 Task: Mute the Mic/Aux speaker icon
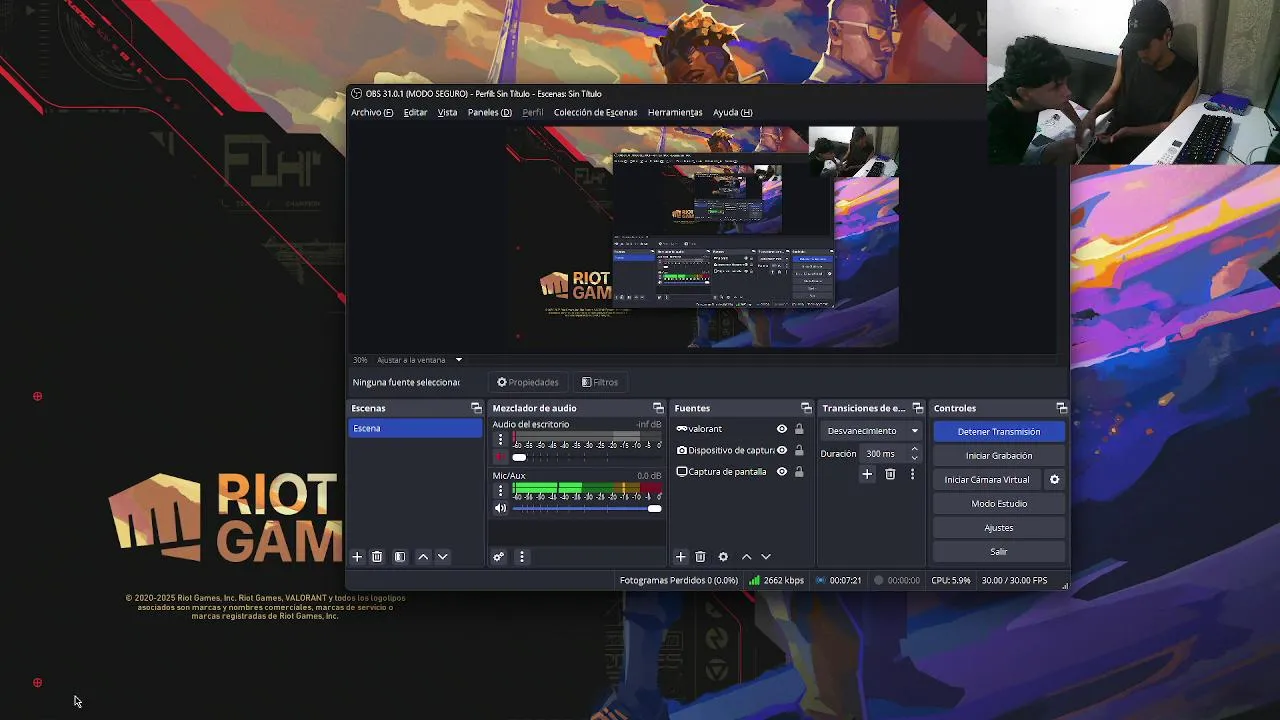(501, 508)
